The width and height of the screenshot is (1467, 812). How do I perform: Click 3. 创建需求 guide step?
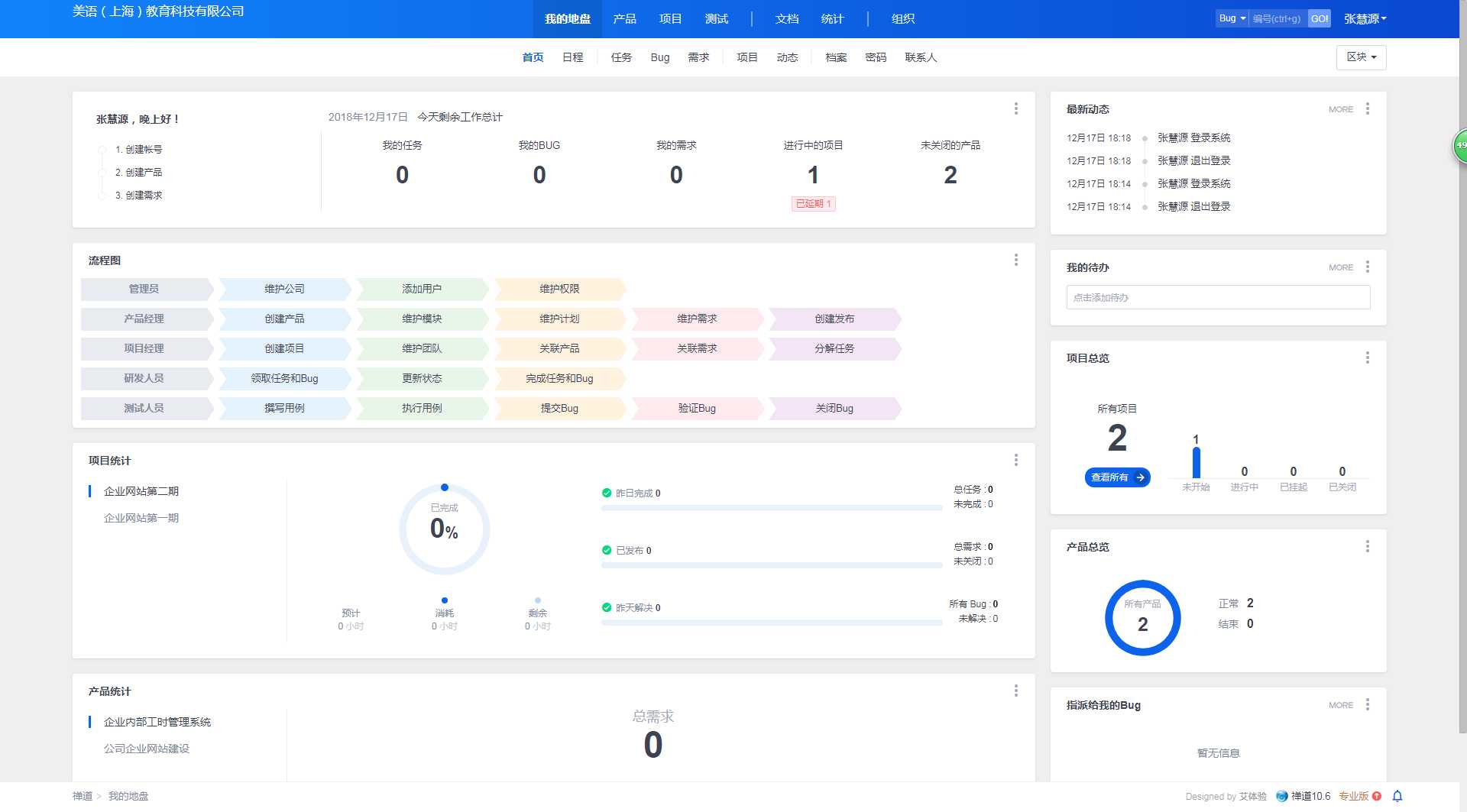pyautogui.click(x=138, y=196)
